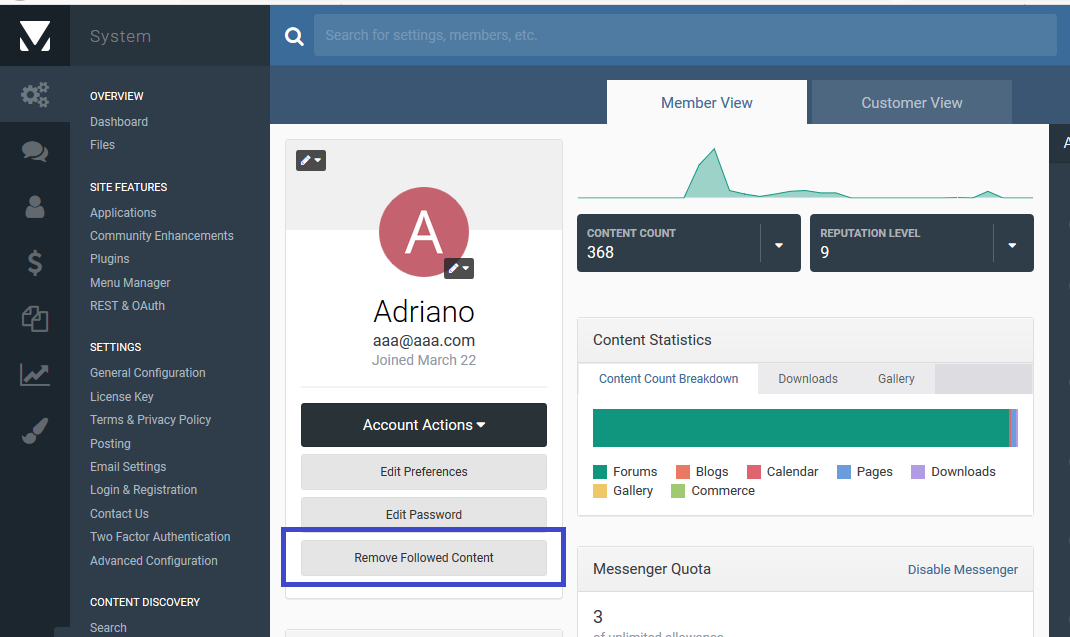
Task: Open the Statistics chart icon
Action: point(35,375)
